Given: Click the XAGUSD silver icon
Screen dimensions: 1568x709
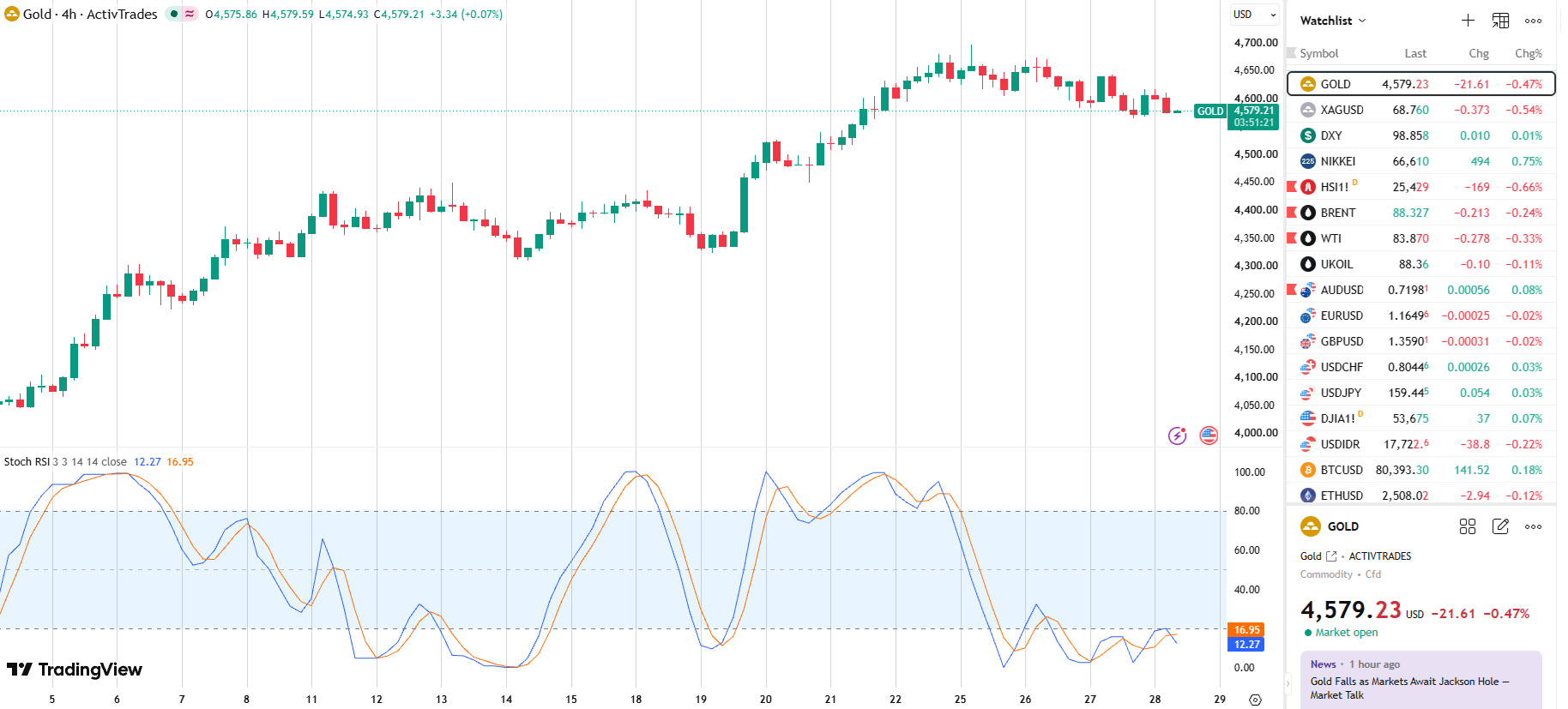Looking at the screenshot, I should point(1308,110).
